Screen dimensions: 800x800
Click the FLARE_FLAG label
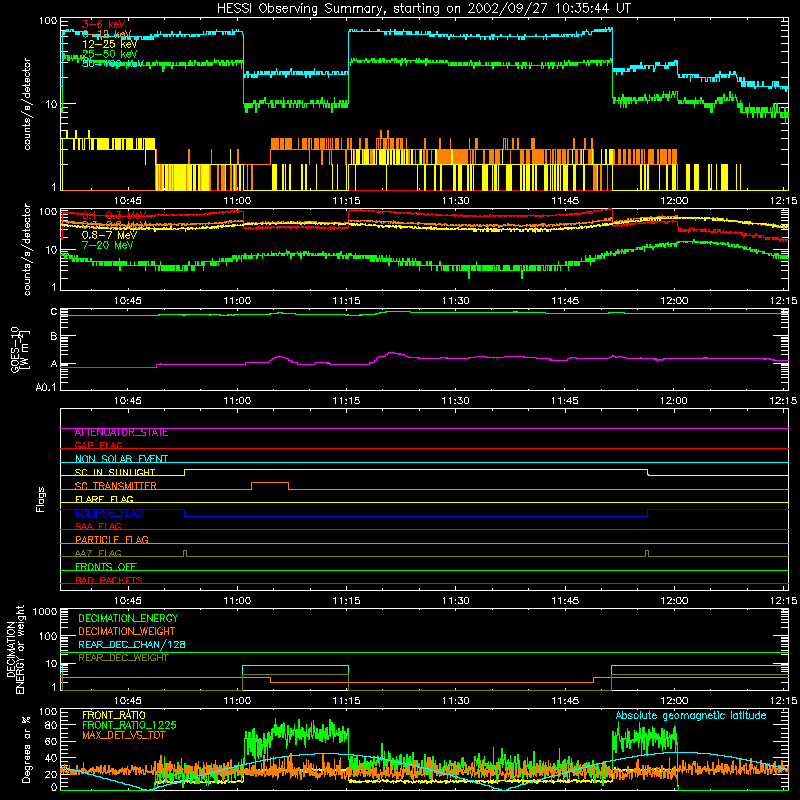[x=104, y=499]
